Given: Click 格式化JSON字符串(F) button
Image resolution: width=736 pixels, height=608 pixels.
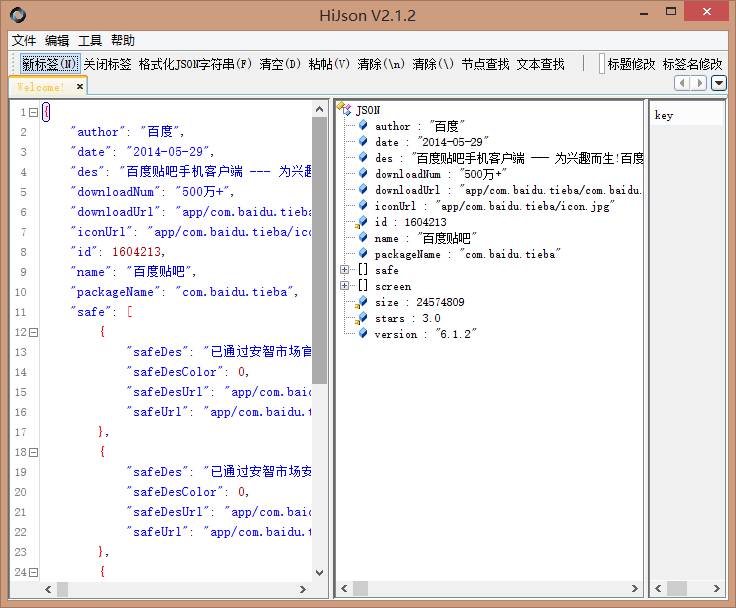Looking at the screenshot, I should pos(195,64).
